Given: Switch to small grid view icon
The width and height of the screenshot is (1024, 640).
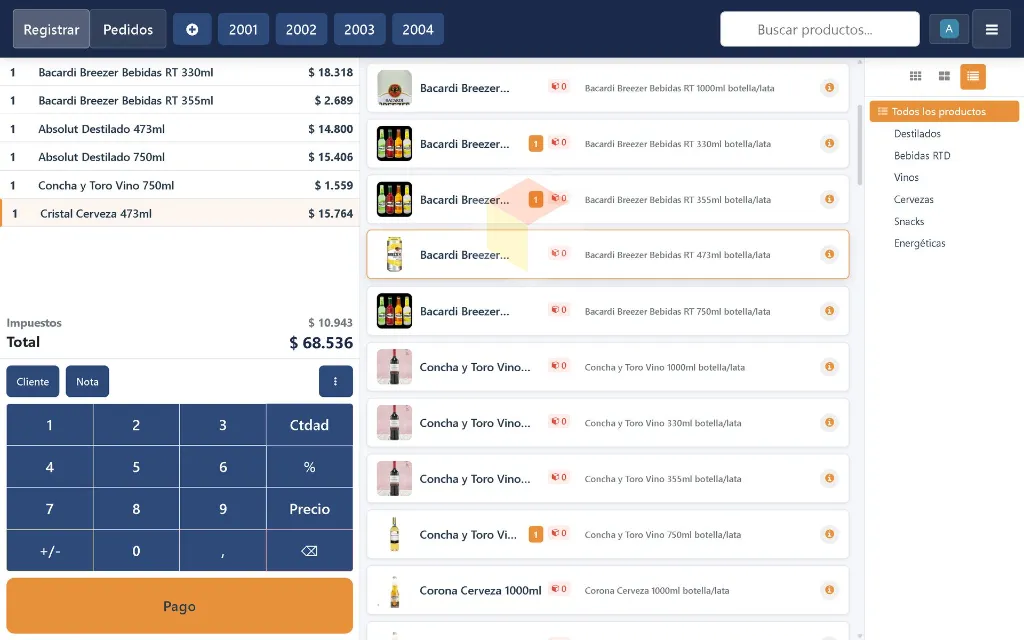Looking at the screenshot, I should click(916, 76).
